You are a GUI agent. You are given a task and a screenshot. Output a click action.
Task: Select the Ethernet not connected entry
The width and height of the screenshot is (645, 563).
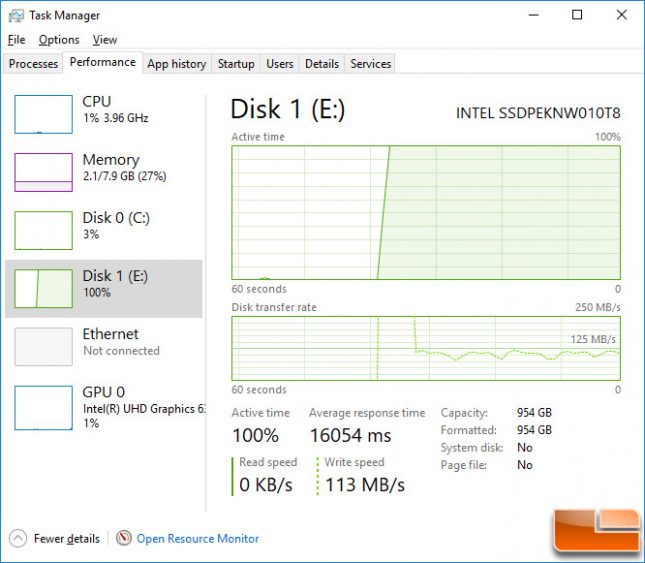(x=104, y=346)
